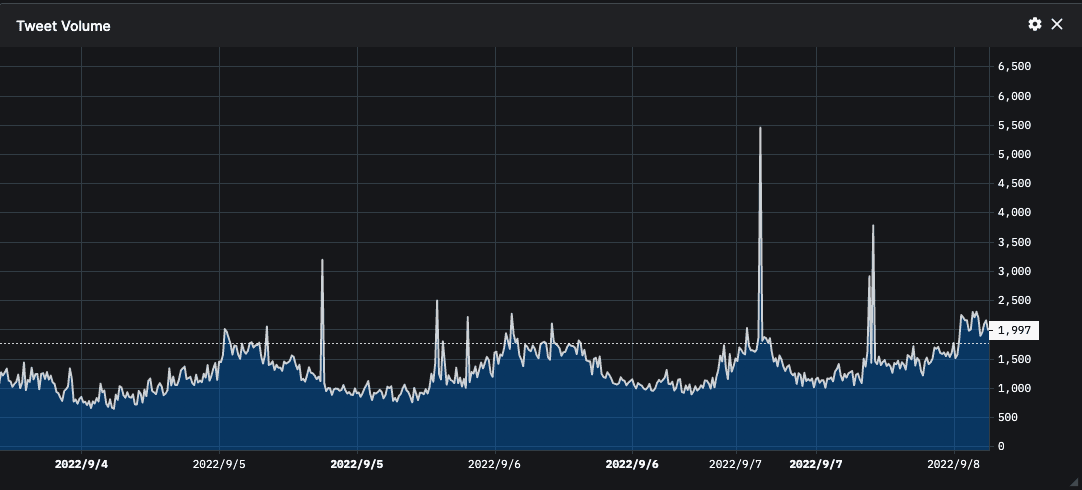Click the 500 y-axis label
Screen dimensions: 1082x490
(1007, 418)
